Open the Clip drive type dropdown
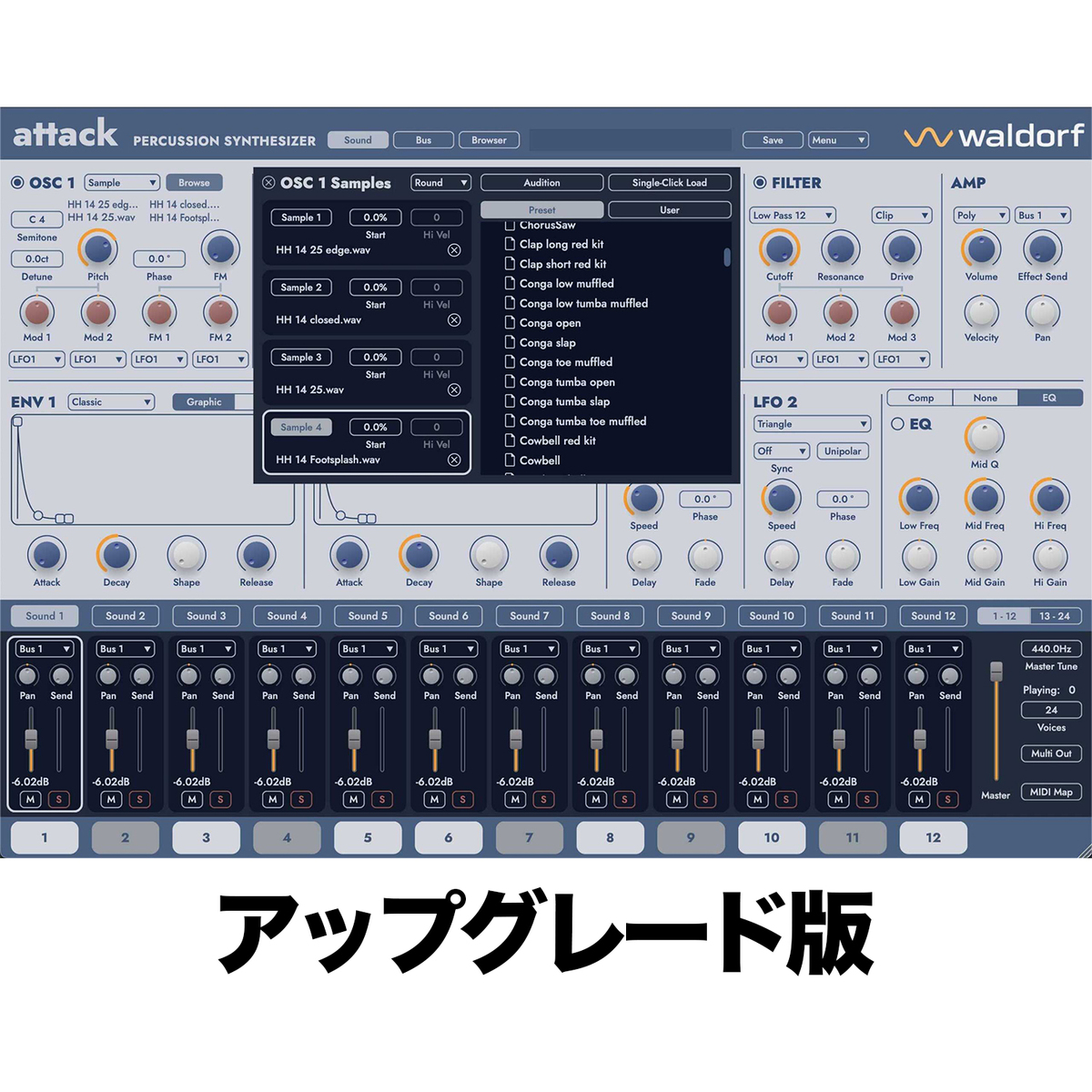The image size is (1092, 1092). (x=901, y=216)
